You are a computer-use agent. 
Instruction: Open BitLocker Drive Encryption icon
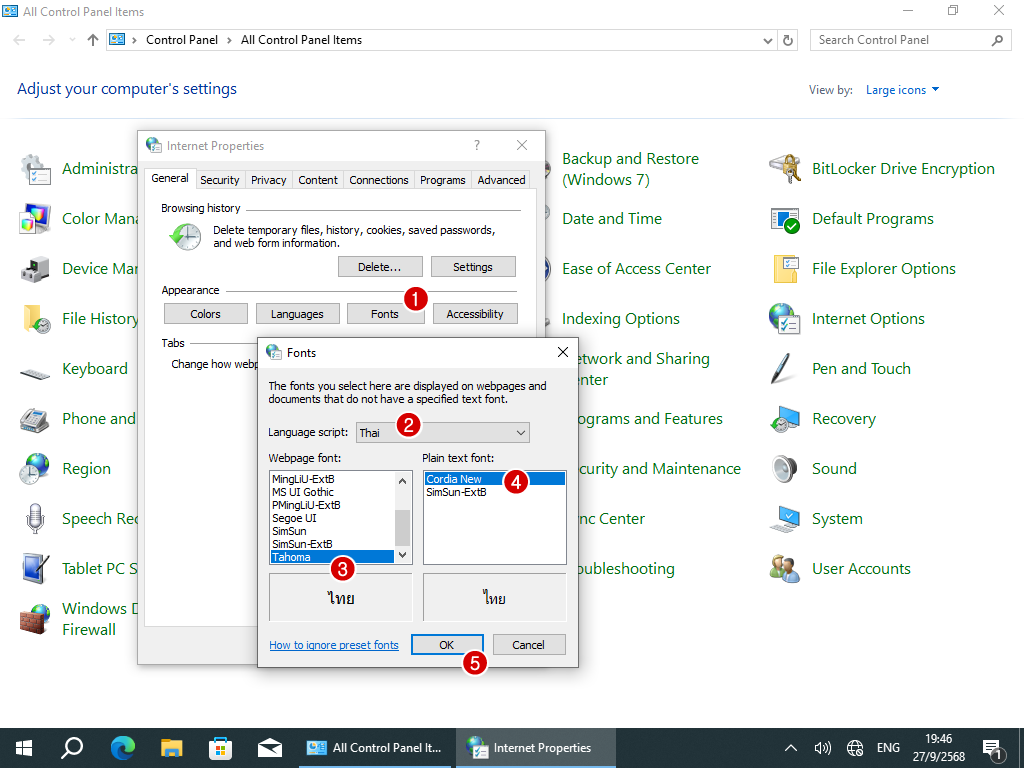(x=785, y=169)
